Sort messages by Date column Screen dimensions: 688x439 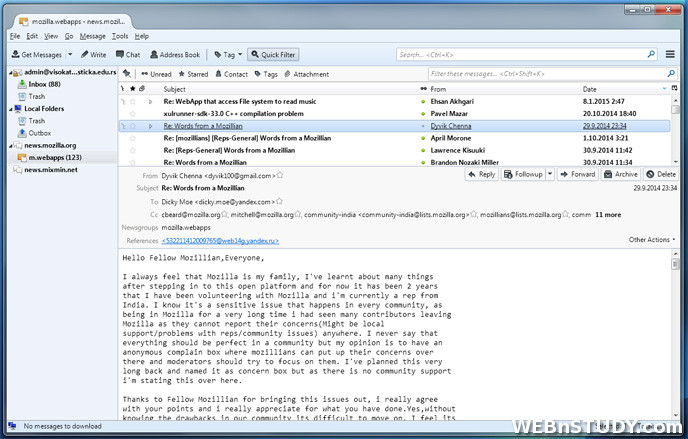pos(589,89)
